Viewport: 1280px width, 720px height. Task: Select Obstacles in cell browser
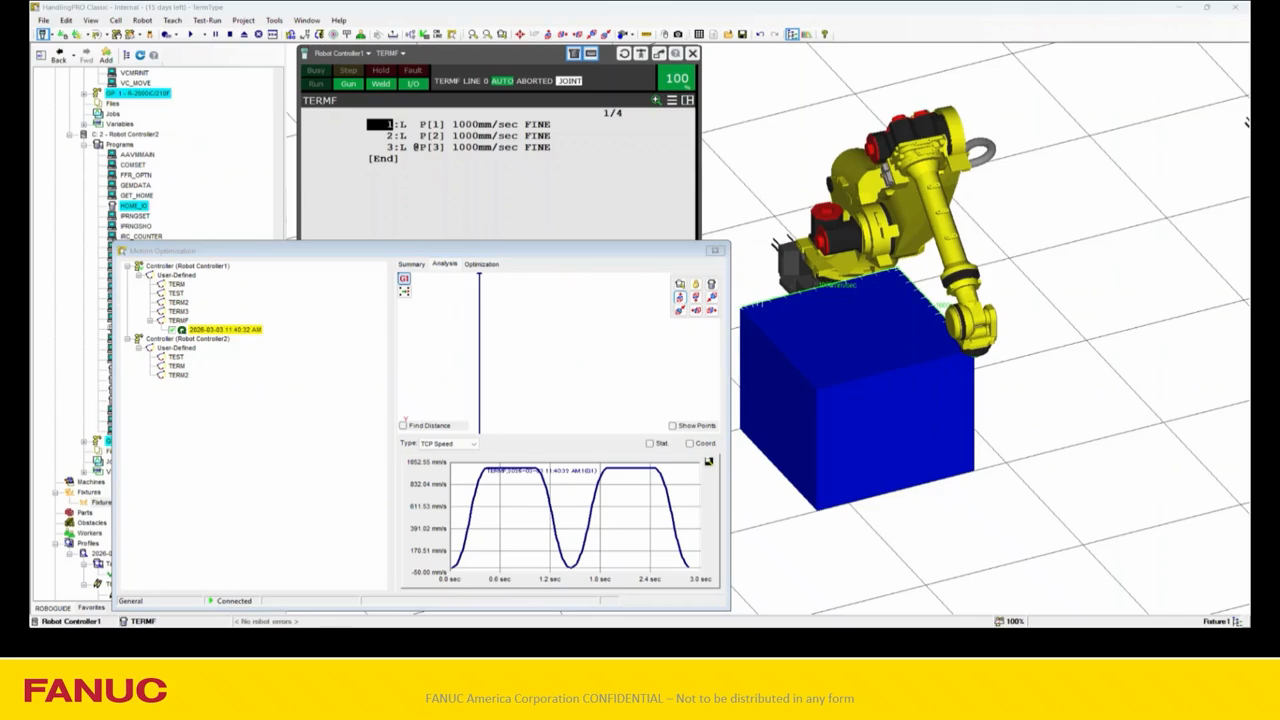92,523
